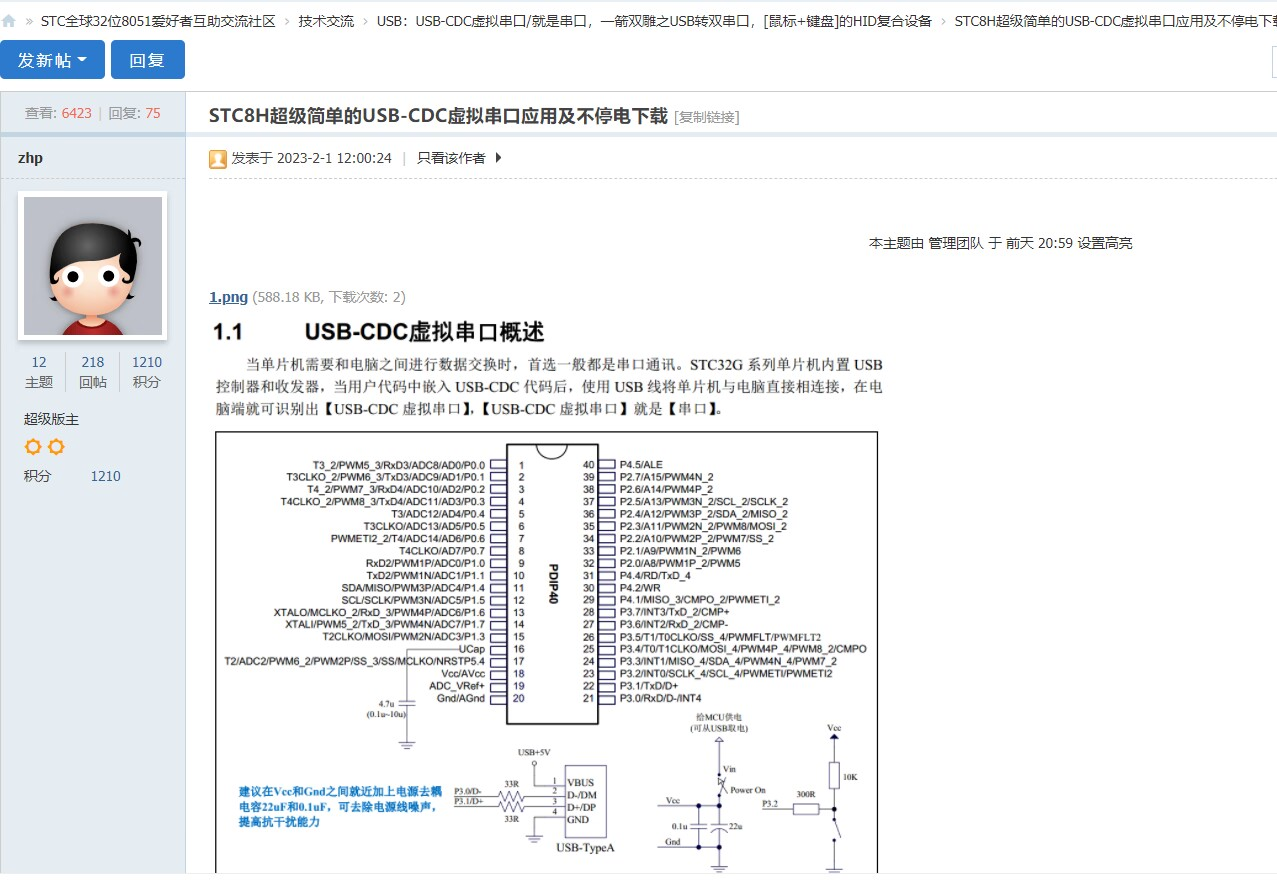The image size is (1277, 896).
Task: Open author profile zhp
Action: tap(30, 158)
